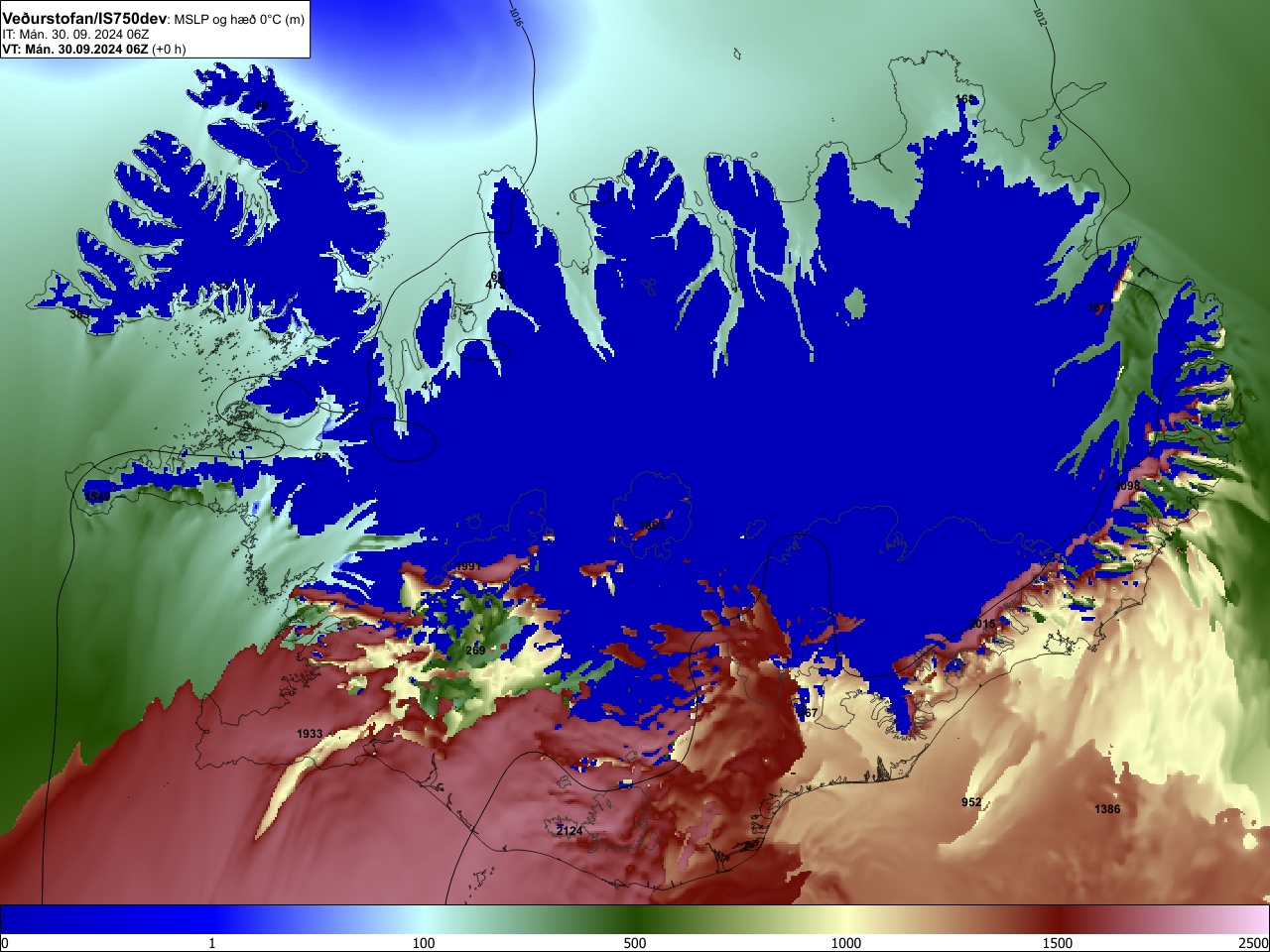Click the 'MSLP og hæð 0°C (m)' caption

[240, 20]
